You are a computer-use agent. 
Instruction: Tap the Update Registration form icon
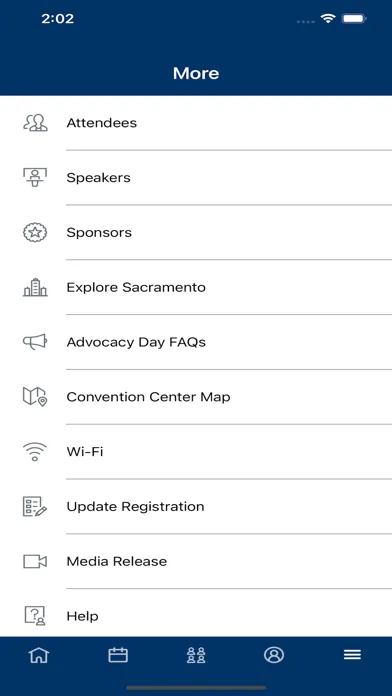pos(35,506)
